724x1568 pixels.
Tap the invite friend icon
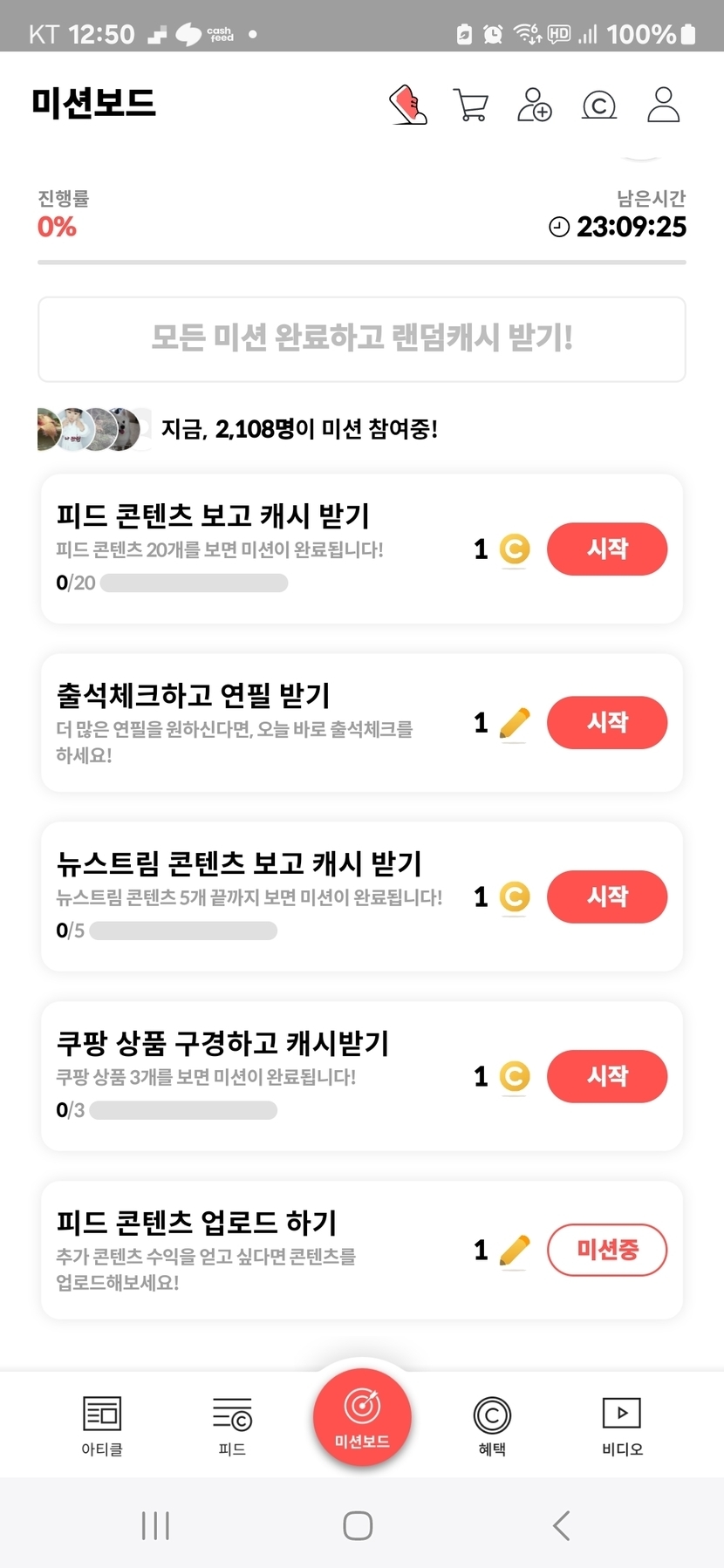pyautogui.click(x=534, y=105)
